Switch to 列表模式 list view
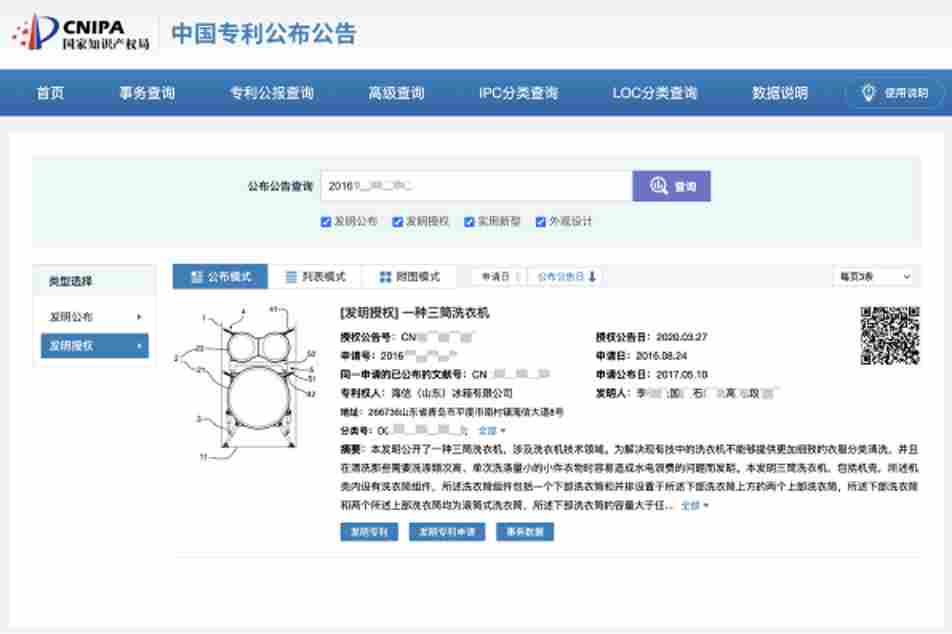Screen dimensions: 952x634 click(314, 277)
